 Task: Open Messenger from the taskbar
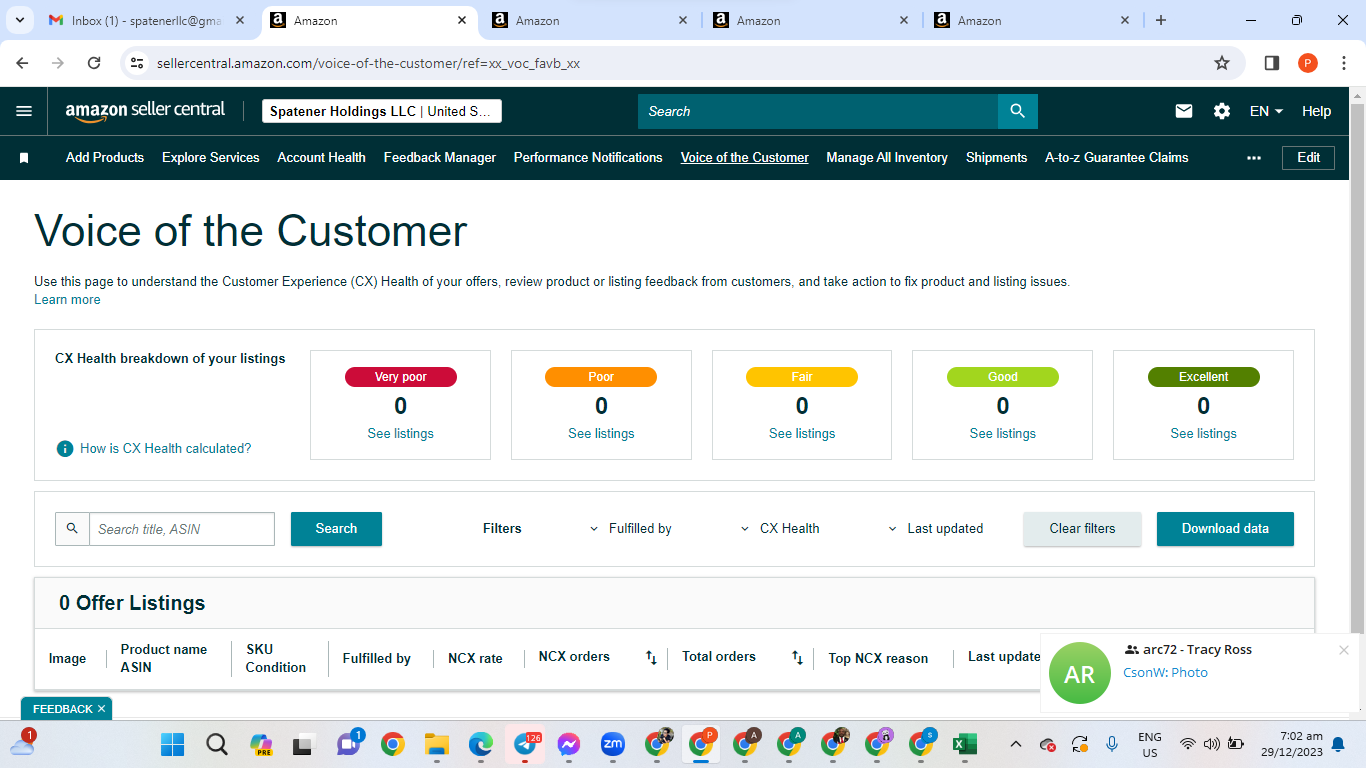569,744
